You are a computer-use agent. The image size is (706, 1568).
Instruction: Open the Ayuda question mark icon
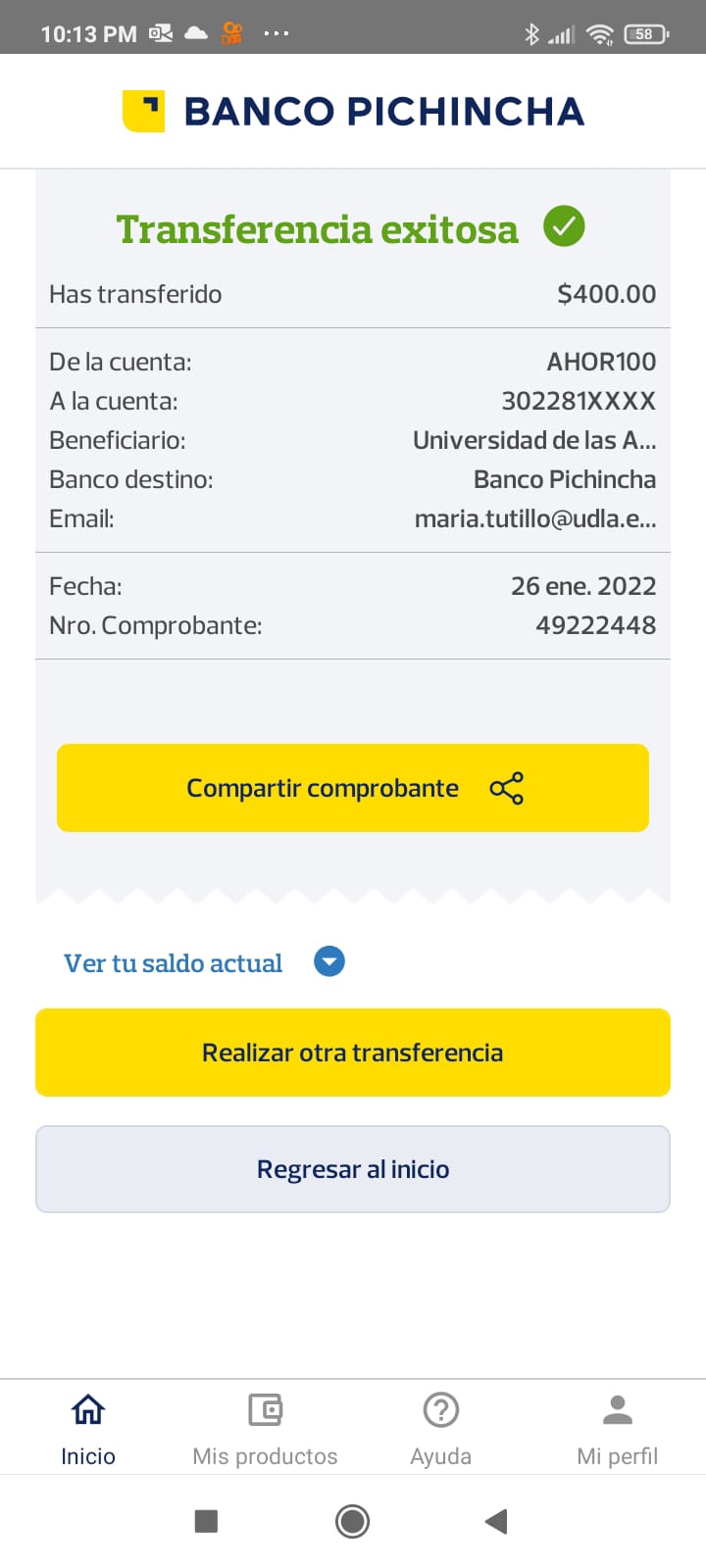pos(441,1410)
